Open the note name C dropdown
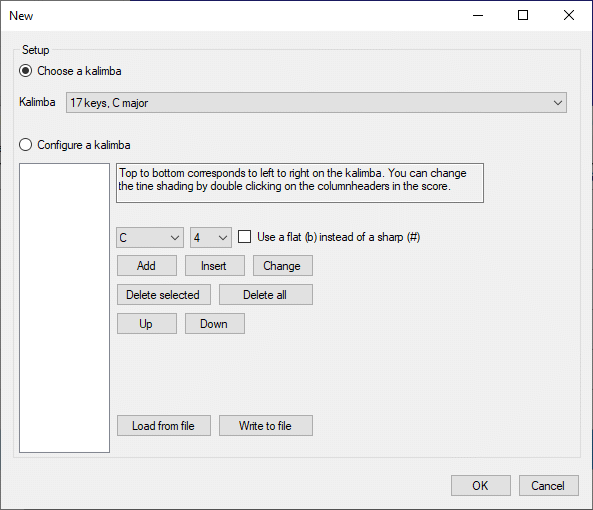 click(x=150, y=237)
